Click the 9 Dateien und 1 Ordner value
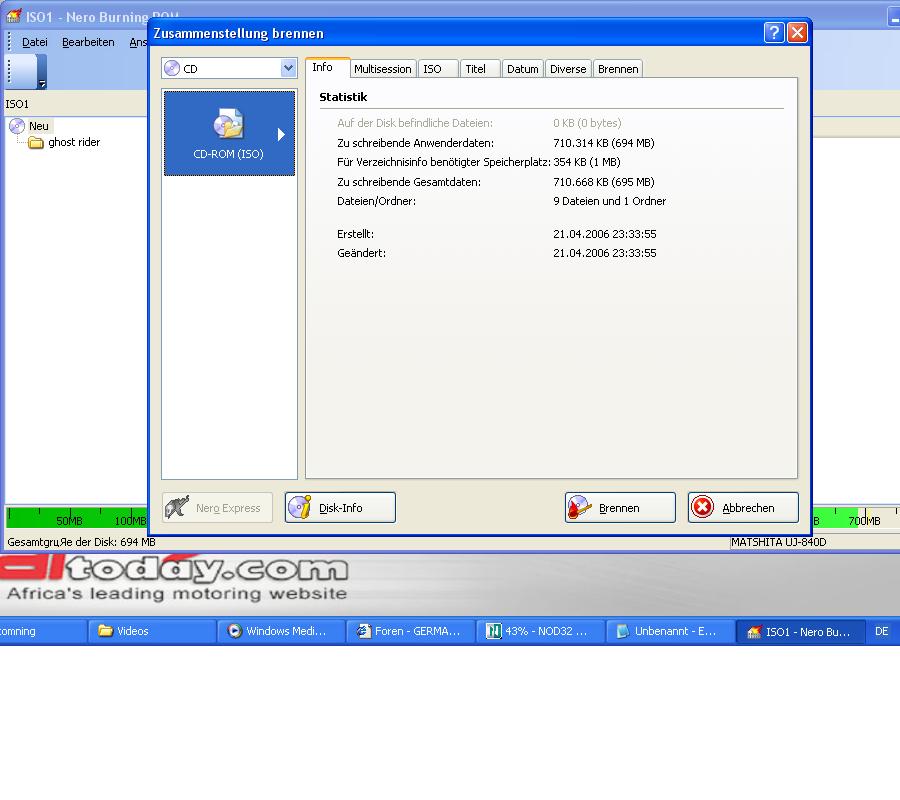 [x=610, y=201]
